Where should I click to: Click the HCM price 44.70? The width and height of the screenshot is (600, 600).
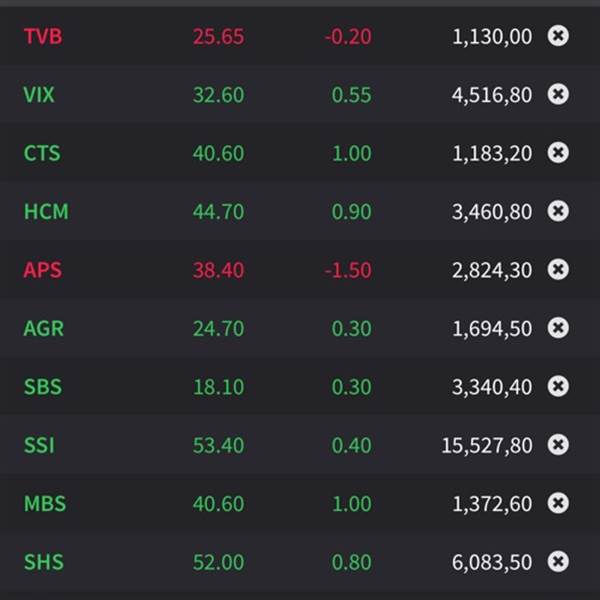tap(218, 212)
